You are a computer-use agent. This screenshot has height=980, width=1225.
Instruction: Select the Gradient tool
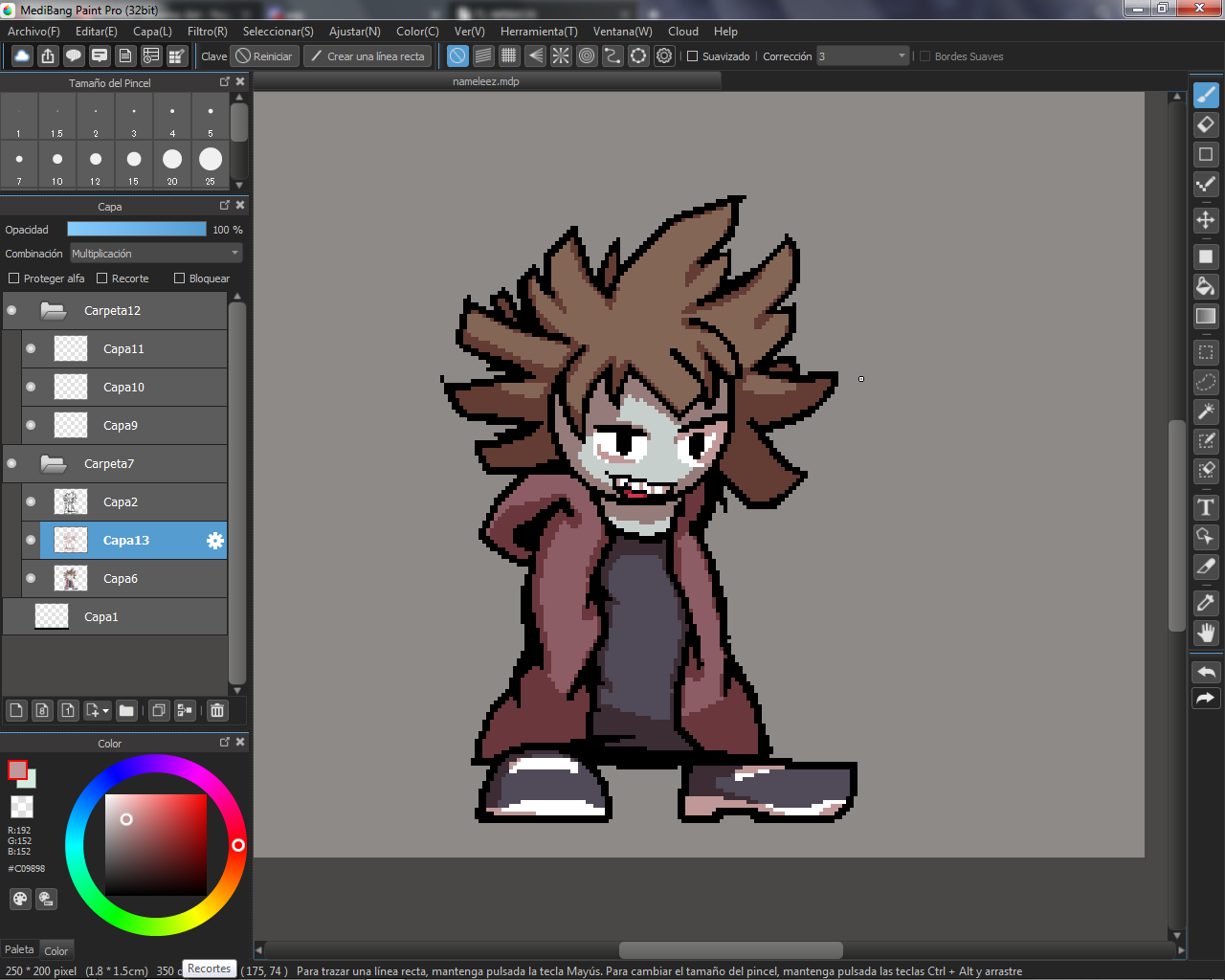point(1206,316)
